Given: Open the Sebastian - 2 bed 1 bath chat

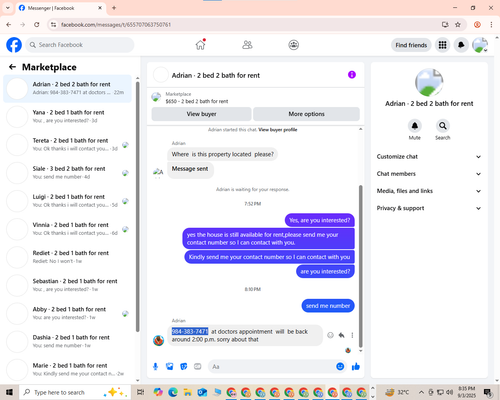Looking at the screenshot, I should [x=67, y=285].
